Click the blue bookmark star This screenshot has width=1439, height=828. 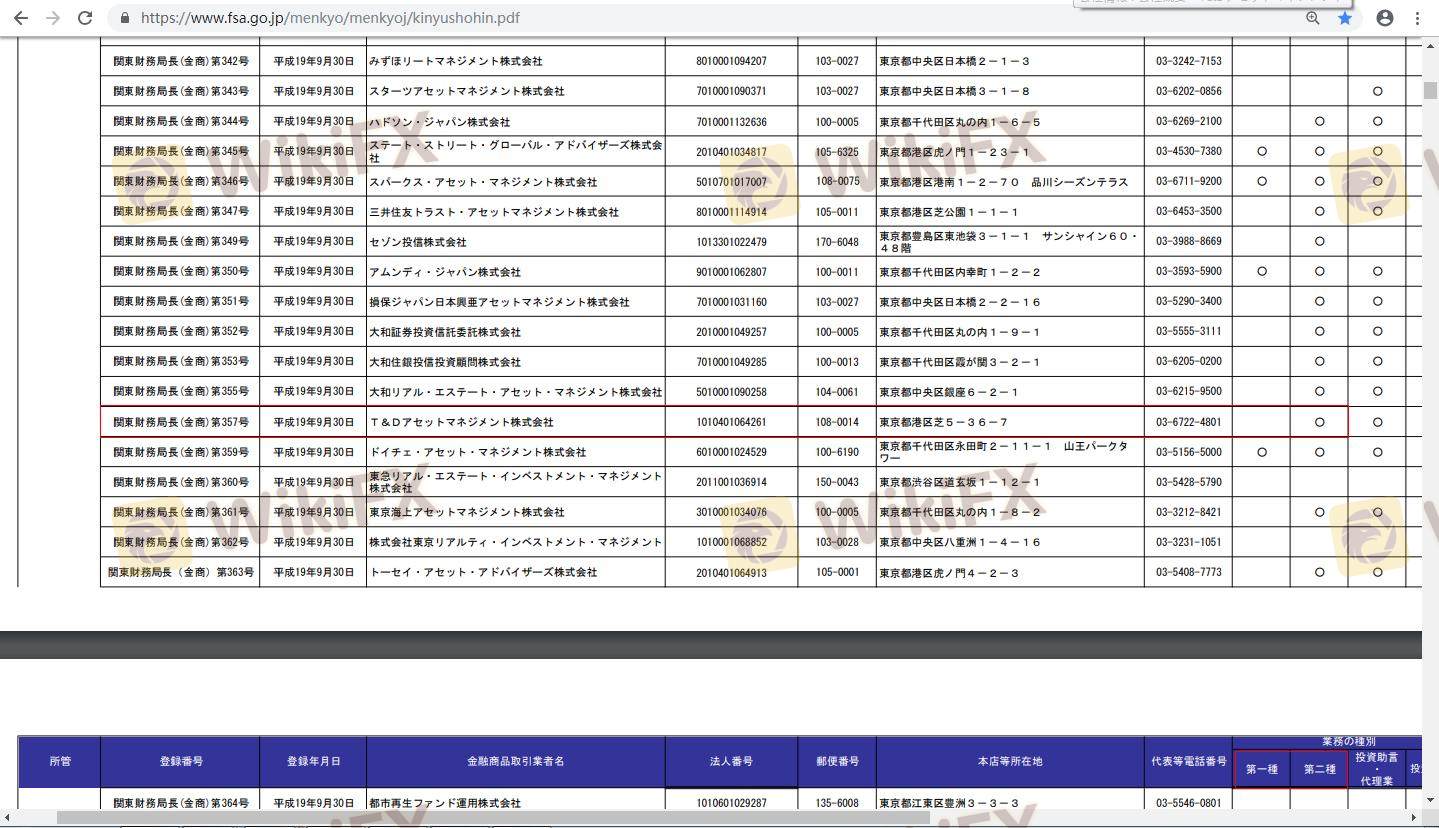click(1345, 18)
